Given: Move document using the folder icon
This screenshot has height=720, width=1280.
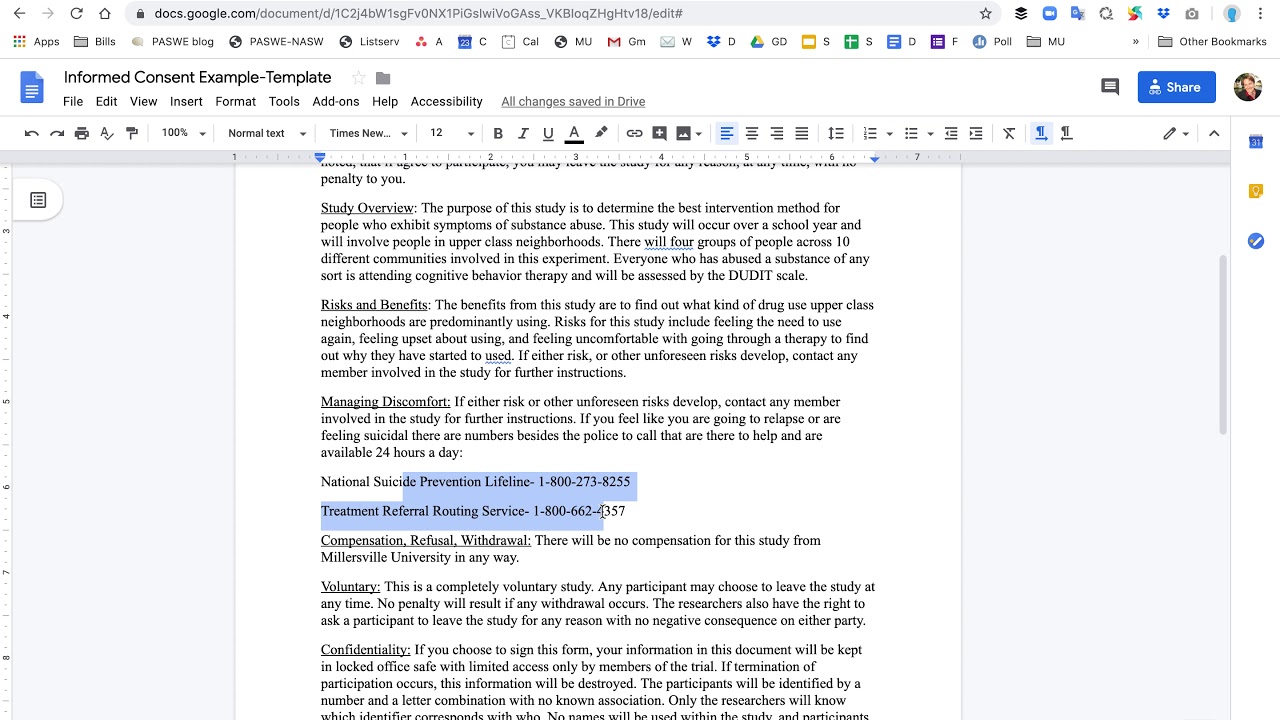Looking at the screenshot, I should 383,78.
